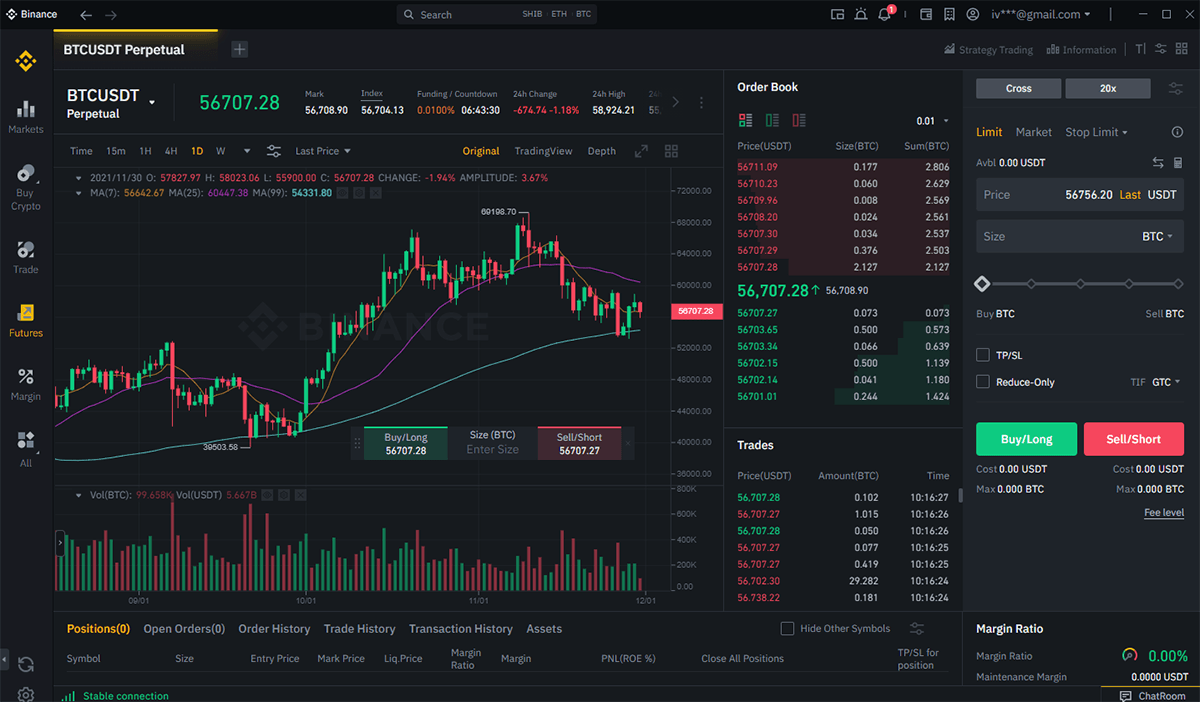This screenshot has width=1200, height=702.
Task: Click the refresh icon at sidebar bottom
Action: 26,664
